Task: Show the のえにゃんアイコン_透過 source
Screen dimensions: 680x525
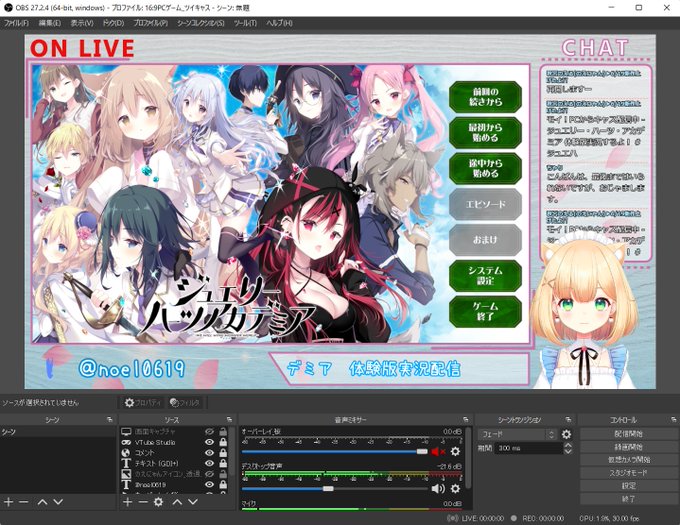Action: (x=209, y=474)
